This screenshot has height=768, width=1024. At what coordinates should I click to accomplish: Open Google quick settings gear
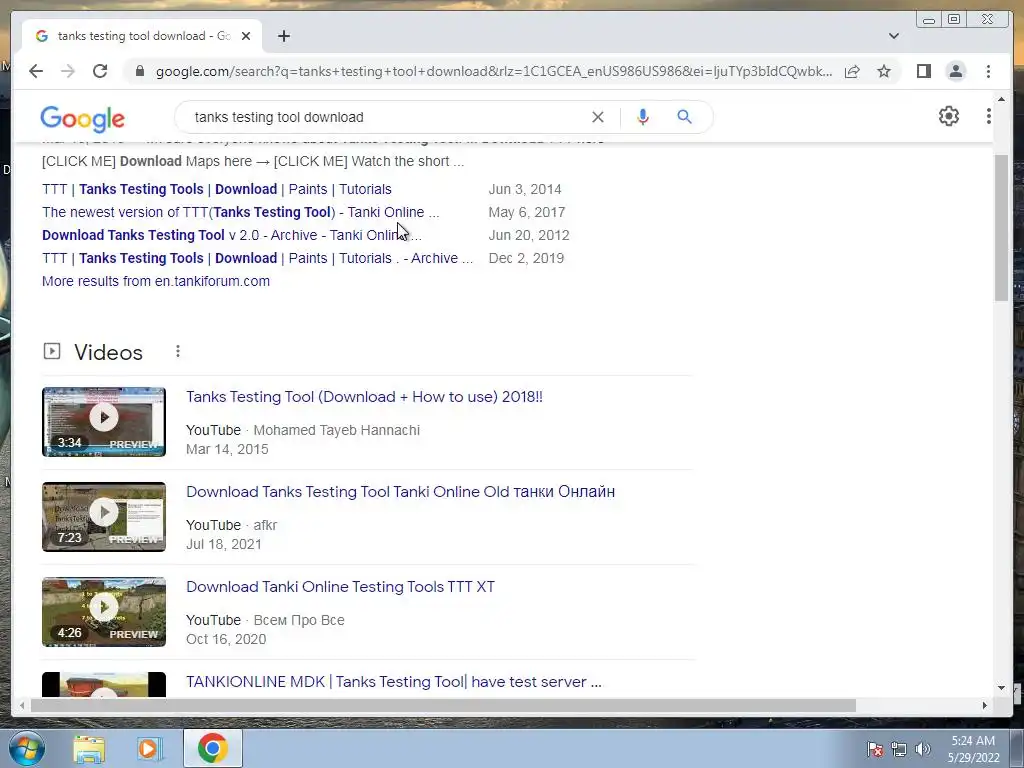[948, 116]
